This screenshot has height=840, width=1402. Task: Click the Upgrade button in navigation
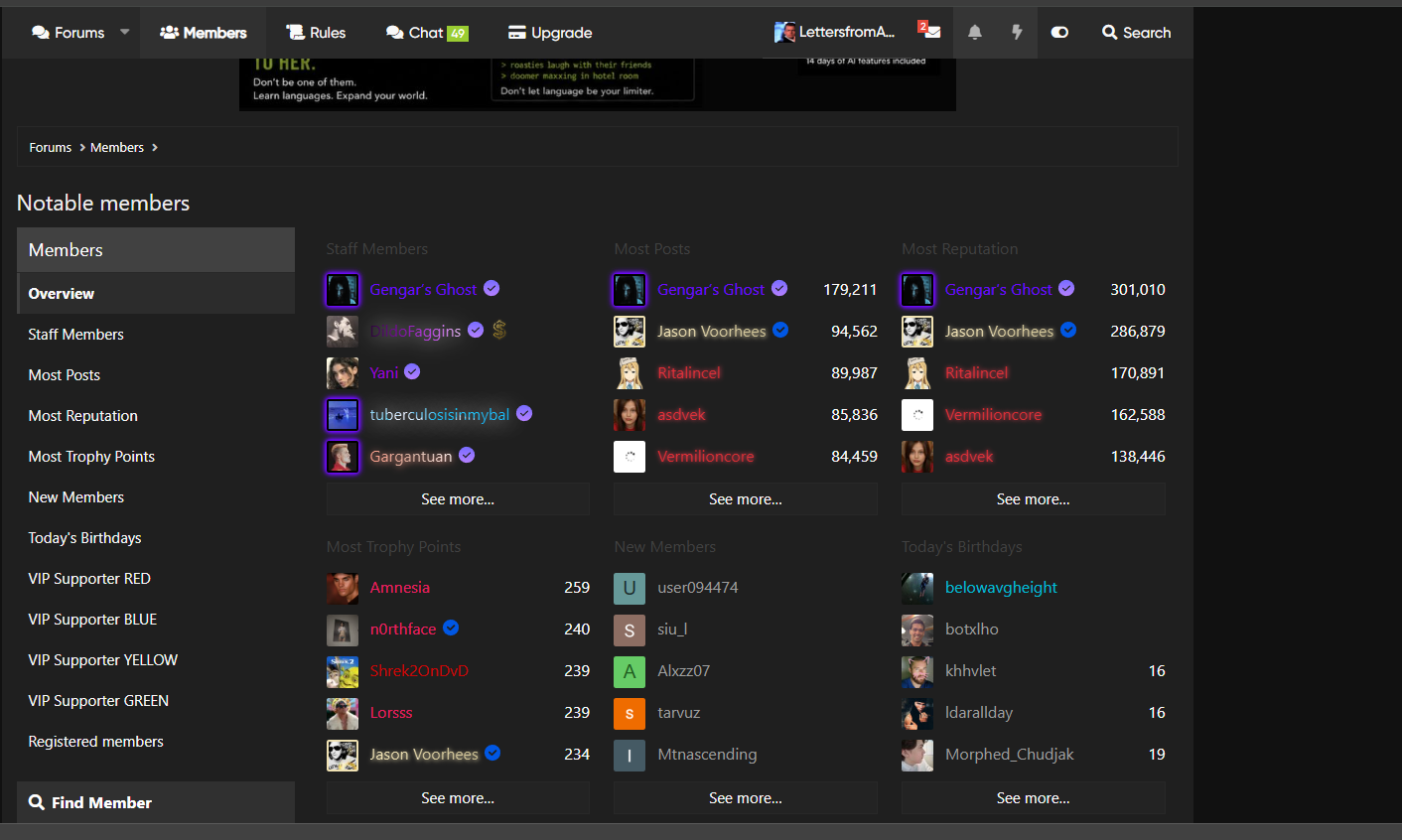pos(550,33)
